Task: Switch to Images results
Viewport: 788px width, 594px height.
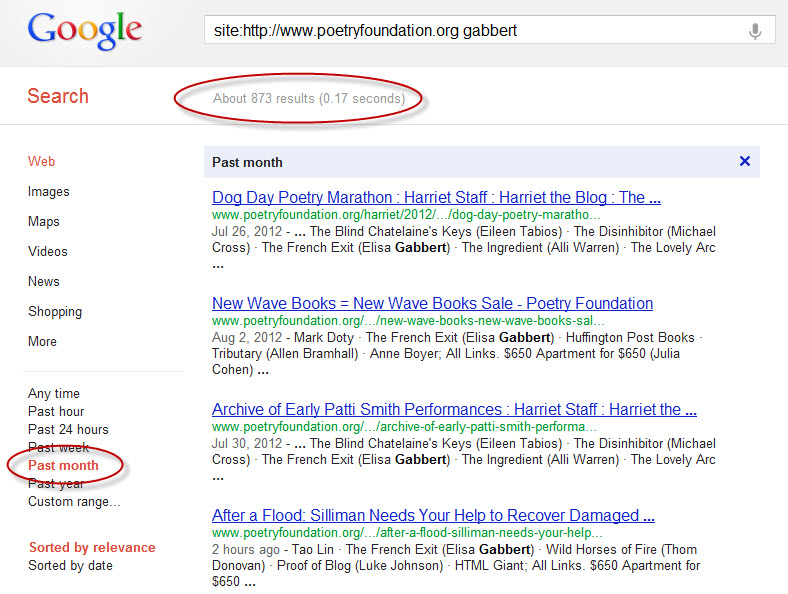Action: 48,191
